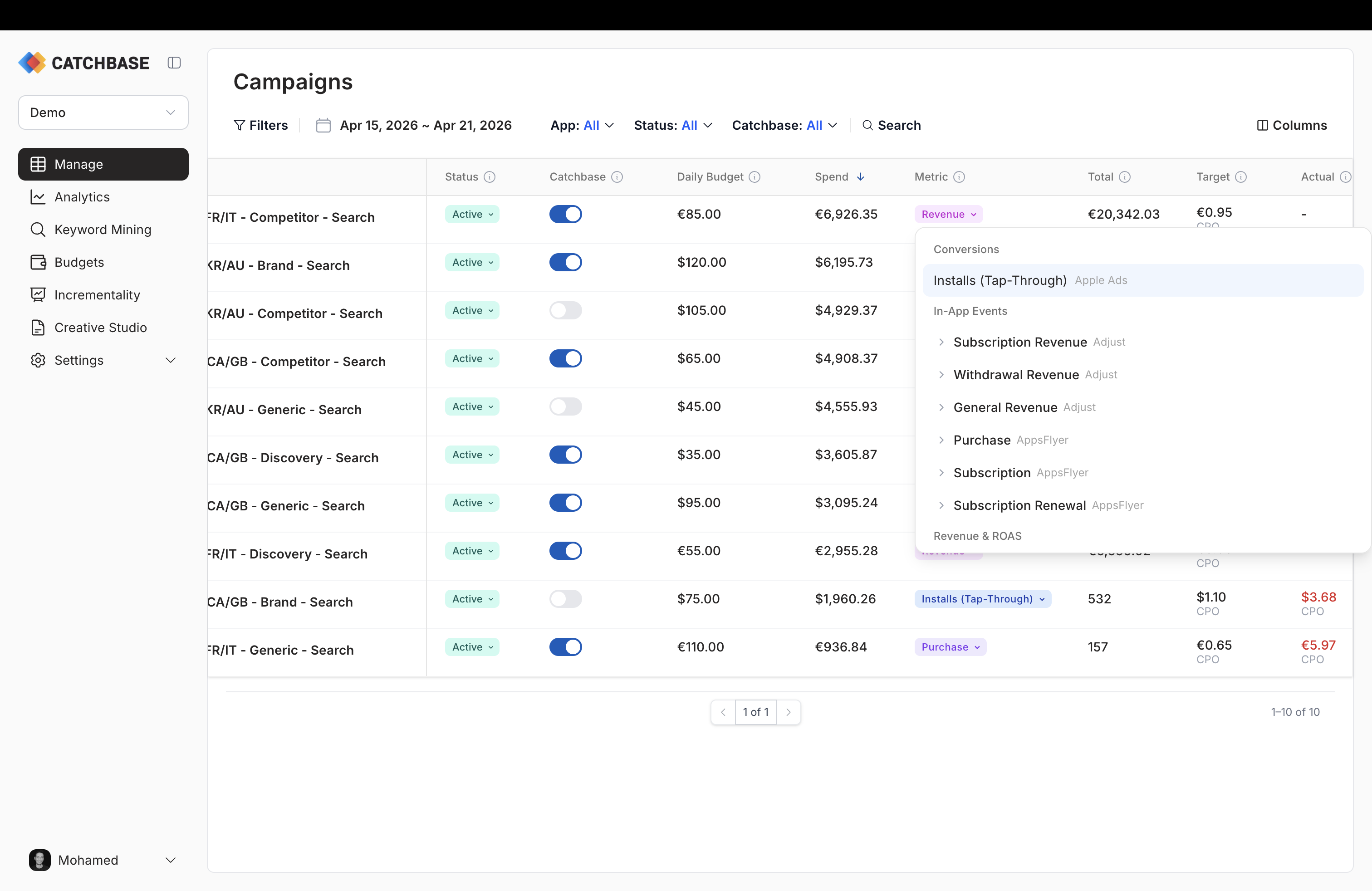
Task: Open Active status dropdown for KR/AU Brand Search
Action: pos(471,262)
